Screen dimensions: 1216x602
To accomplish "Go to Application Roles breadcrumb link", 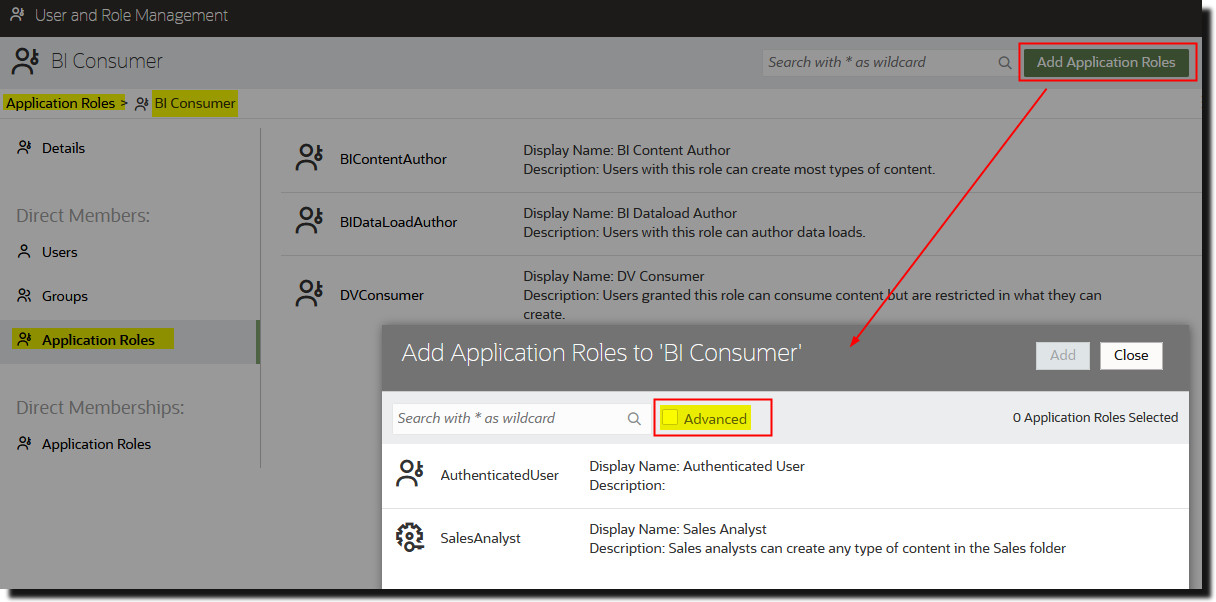I will pyautogui.click(x=61, y=103).
